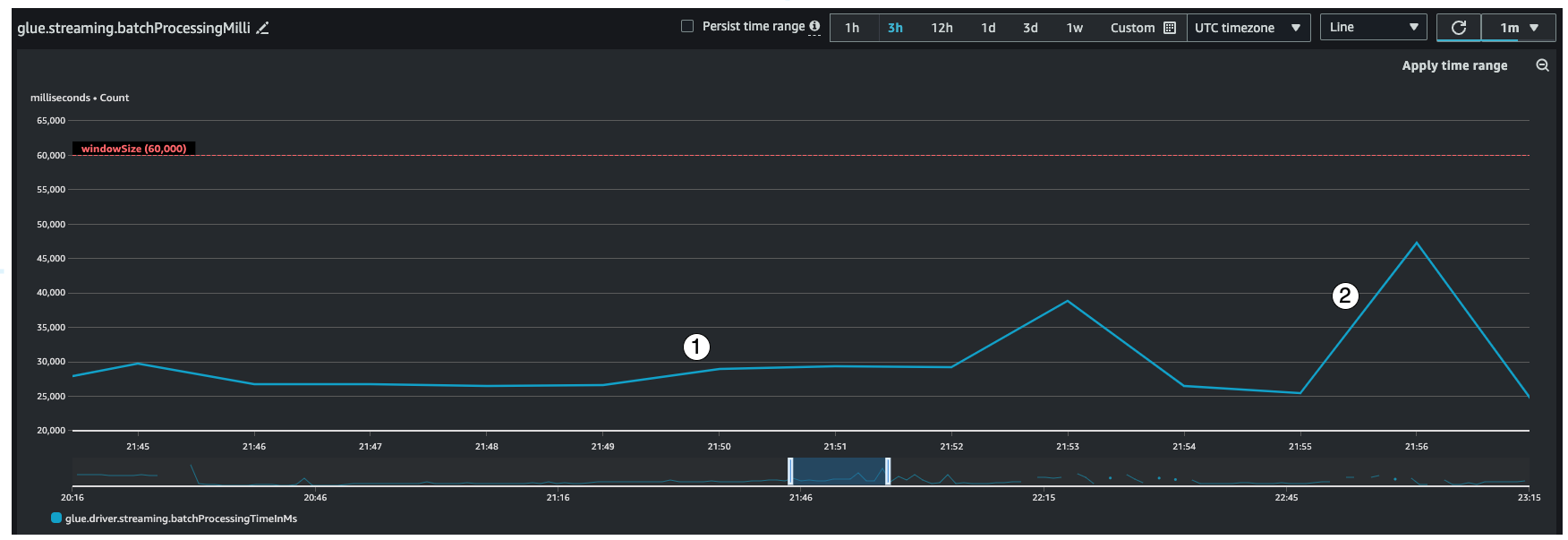Viewport: 1568px width, 540px height.
Task: Enable the Persist time range checkbox
Action: (x=687, y=27)
